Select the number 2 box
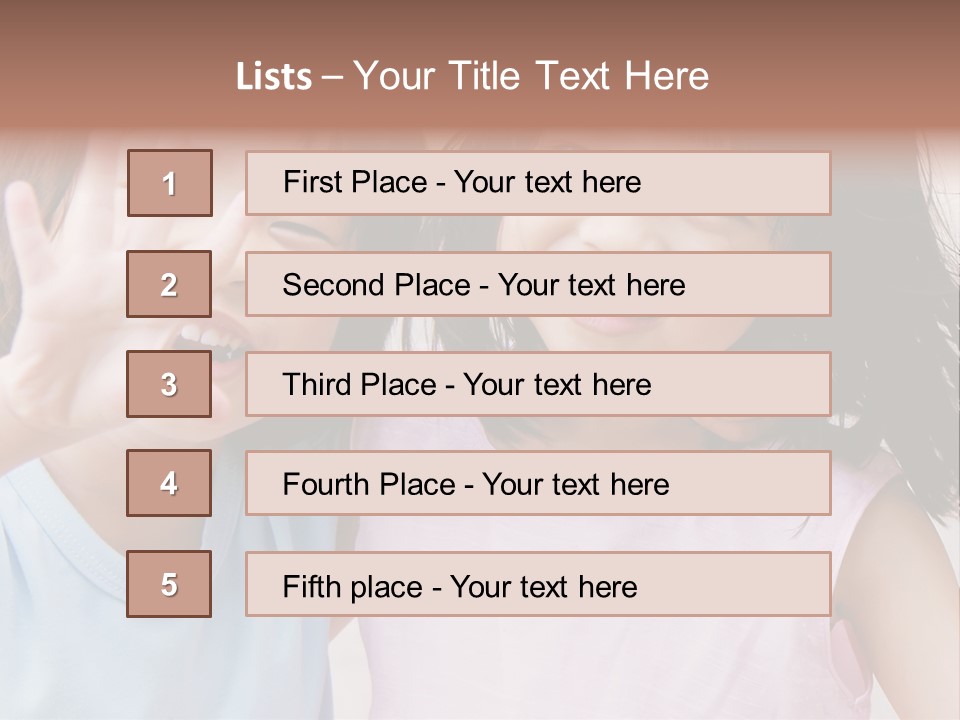The height and width of the screenshot is (720, 960). click(x=169, y=284)
